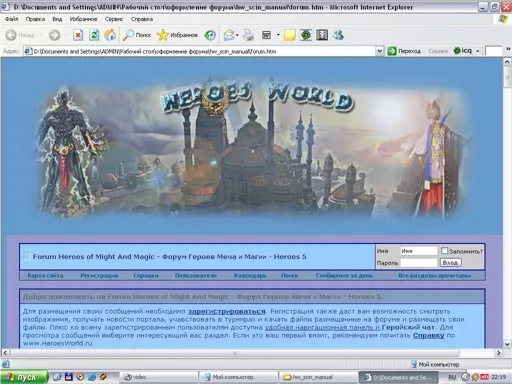Open the Избранное menu in menu bar
512x384 pixels.
pos(83,19)
